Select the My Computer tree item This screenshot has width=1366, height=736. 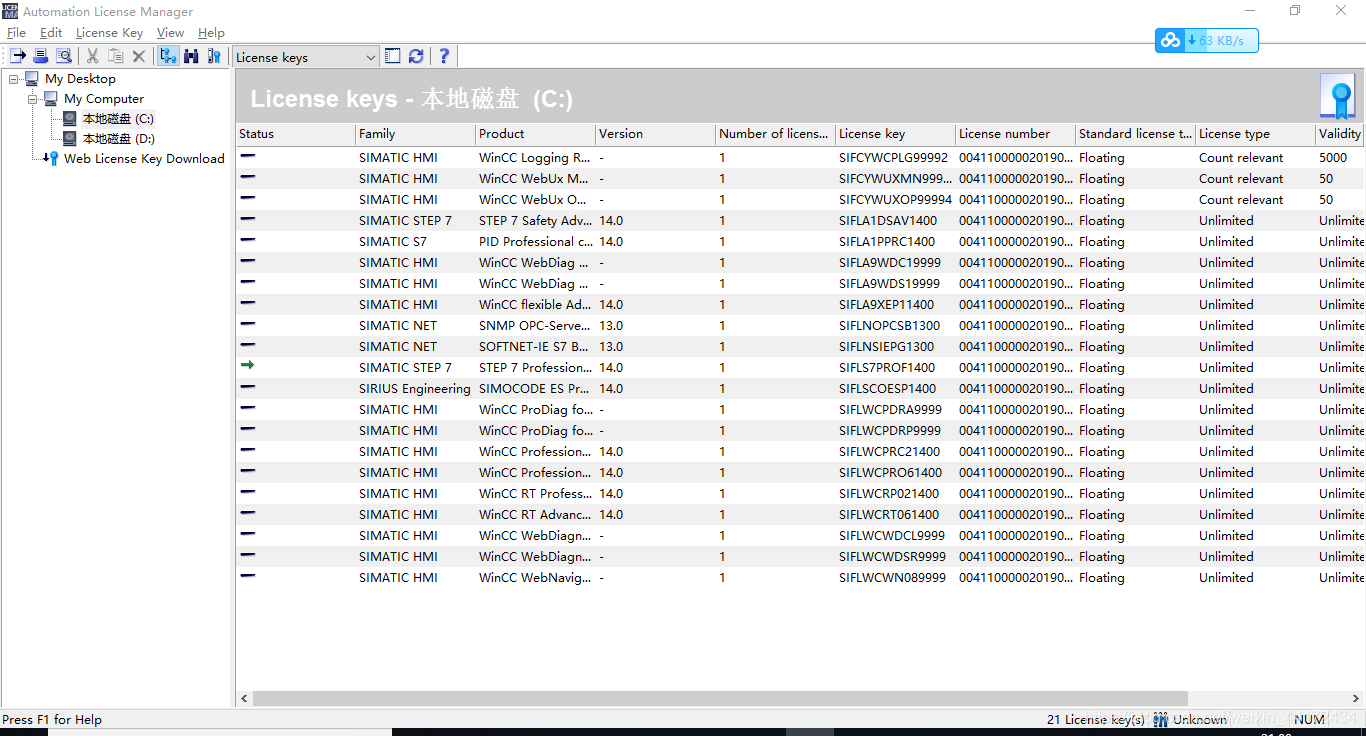pos(104,99)
